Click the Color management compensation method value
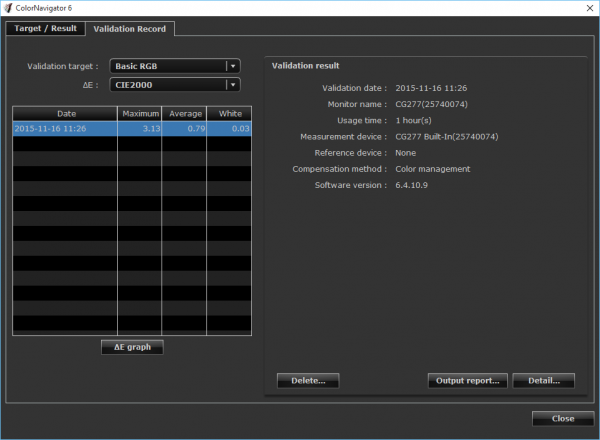The image size is (600, 440). pyautogui.click(x=433, y=169)
